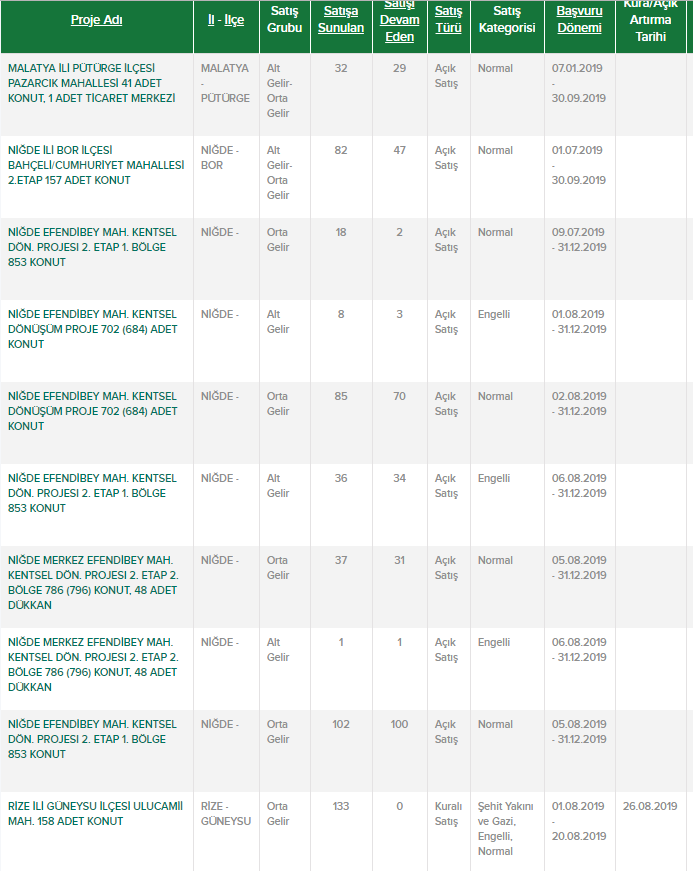Click the 26.08.2019 lottery date cell
The height and width of the screenshot is (871, 693).
click(x=650, y=806)
